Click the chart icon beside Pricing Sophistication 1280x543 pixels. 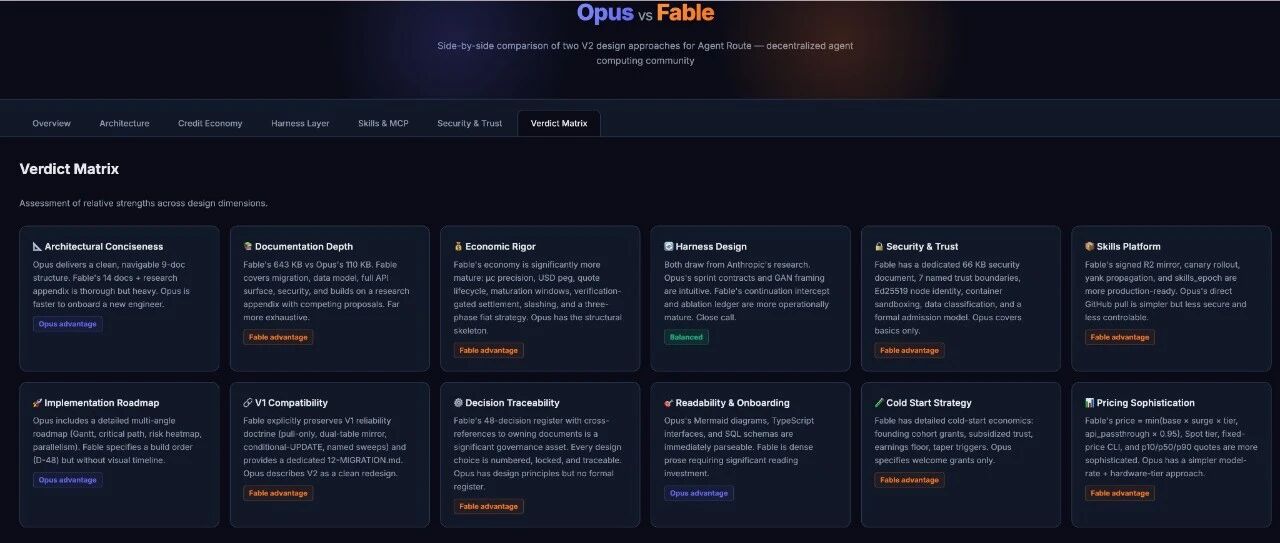pyautogui.click(x=1090, y=403)
